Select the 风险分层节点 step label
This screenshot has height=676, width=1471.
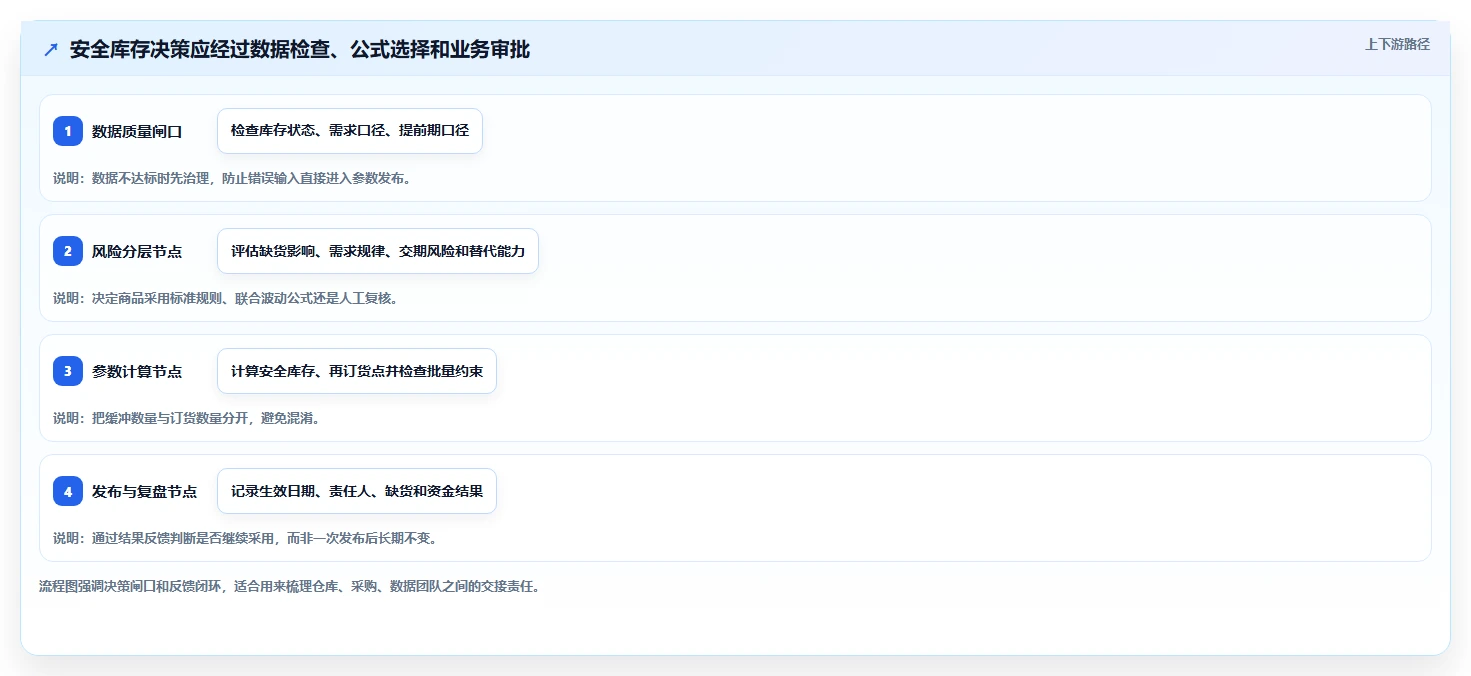pyautogui.click(x=137, y=251)
